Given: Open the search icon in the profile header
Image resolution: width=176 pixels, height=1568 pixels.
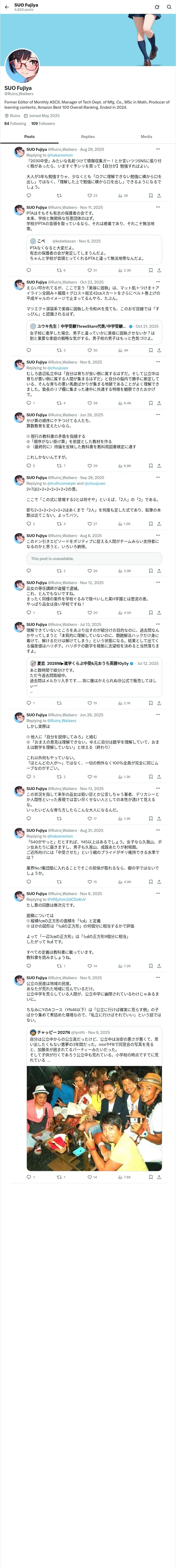Looking at the screenshot, I should 169,7.
